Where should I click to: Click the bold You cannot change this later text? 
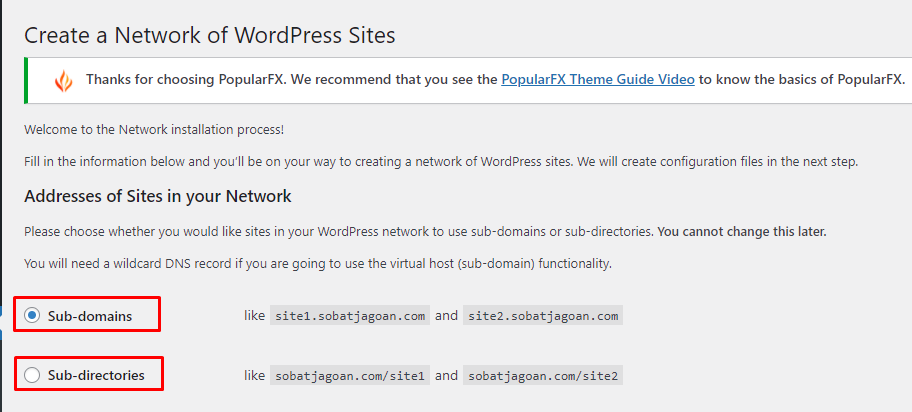[742, 232]
